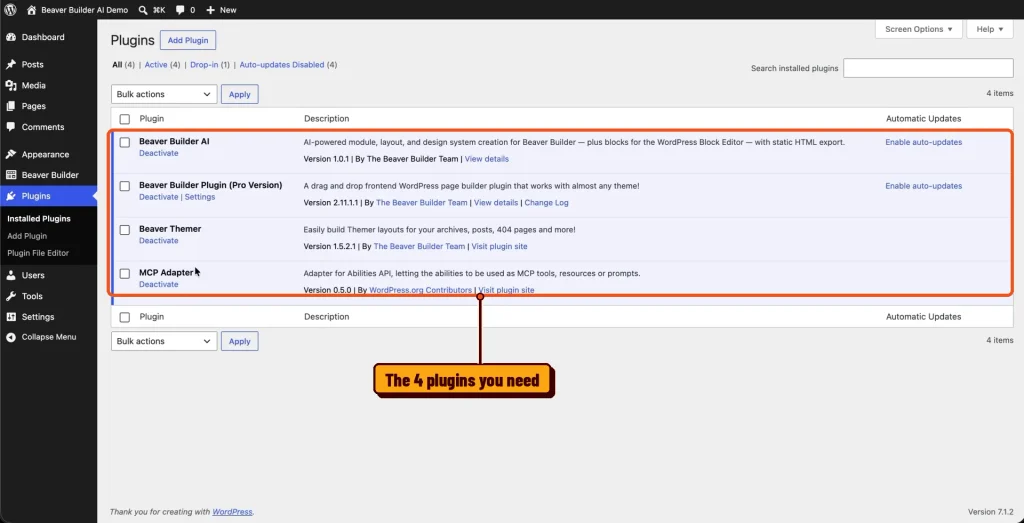The image size is (1024, 523).
Task: Expand the Screen Options panel
Action: [918, 29]
